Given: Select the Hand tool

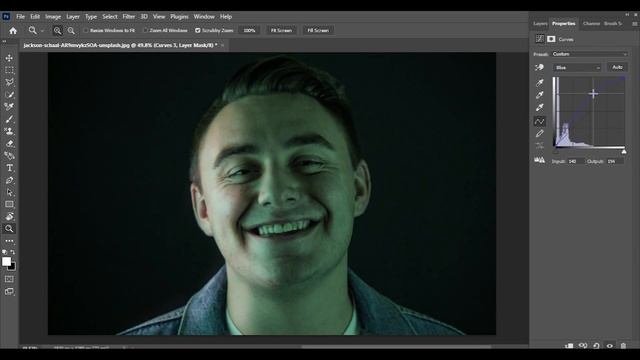Looking at the screenshot, I should [9, 216].
